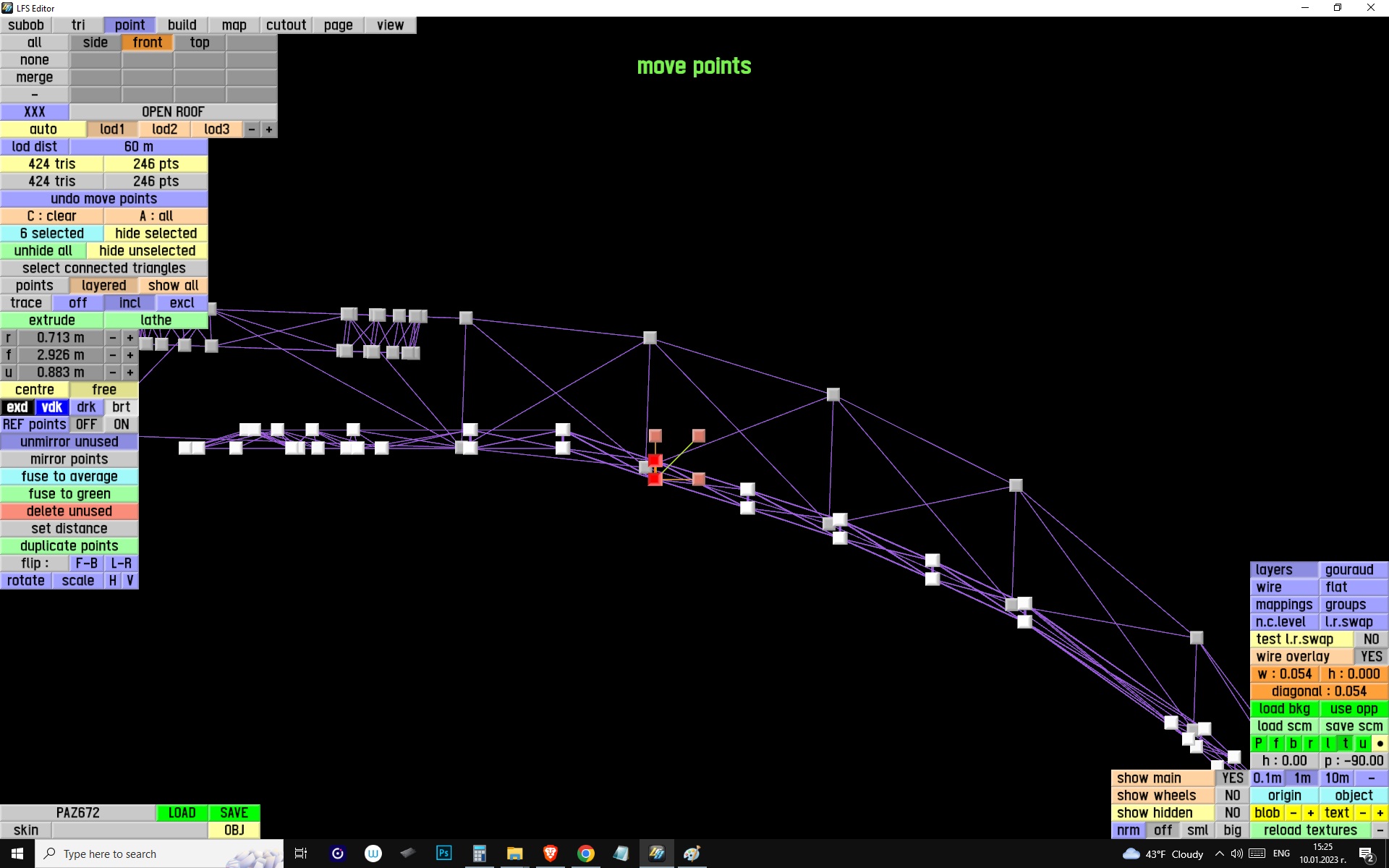The height and width of the screenshot is (868, 1389).
Task: Click the minus next to blob size
Action: tap(1294, 813)
